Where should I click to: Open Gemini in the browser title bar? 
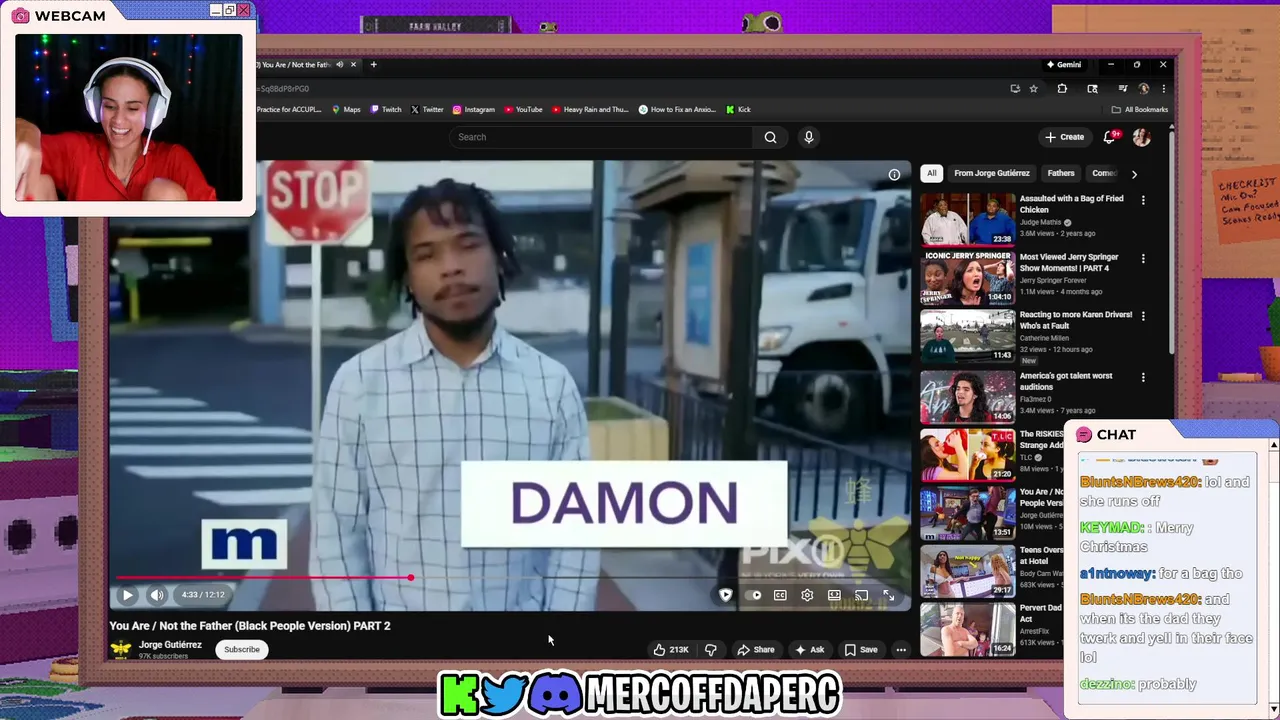pos(1063,65)
